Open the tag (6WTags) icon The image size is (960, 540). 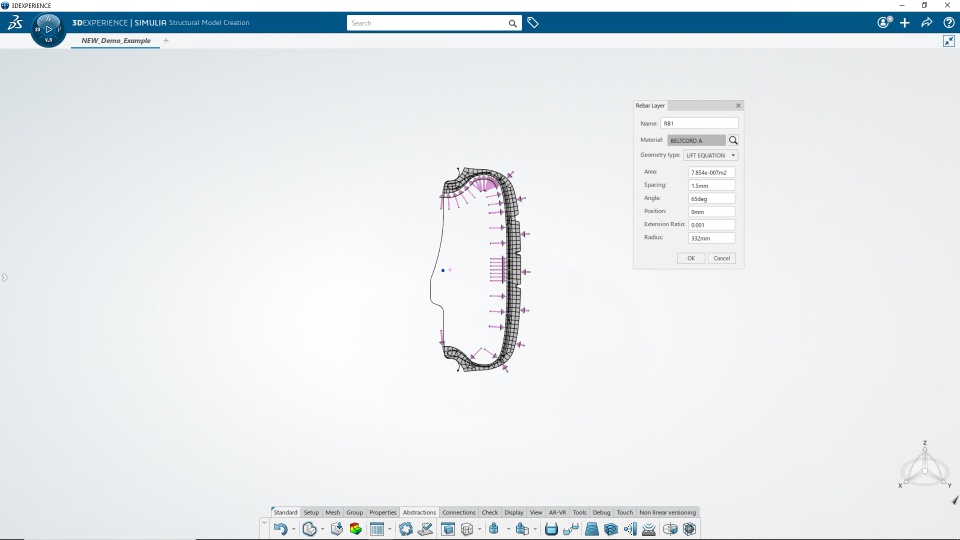(x=533, y=23)
